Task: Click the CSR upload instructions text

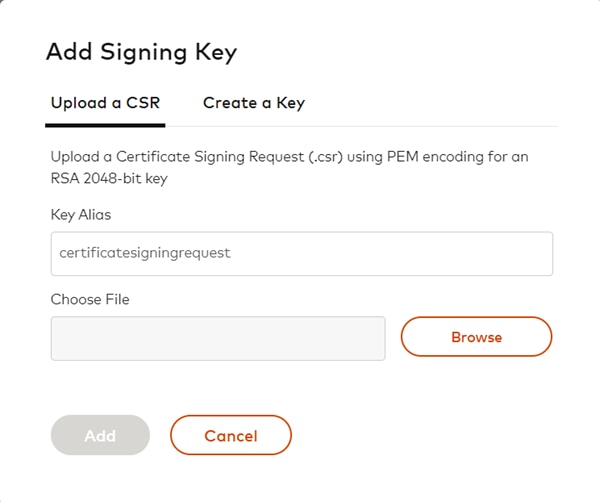Action: click(290, 157)
